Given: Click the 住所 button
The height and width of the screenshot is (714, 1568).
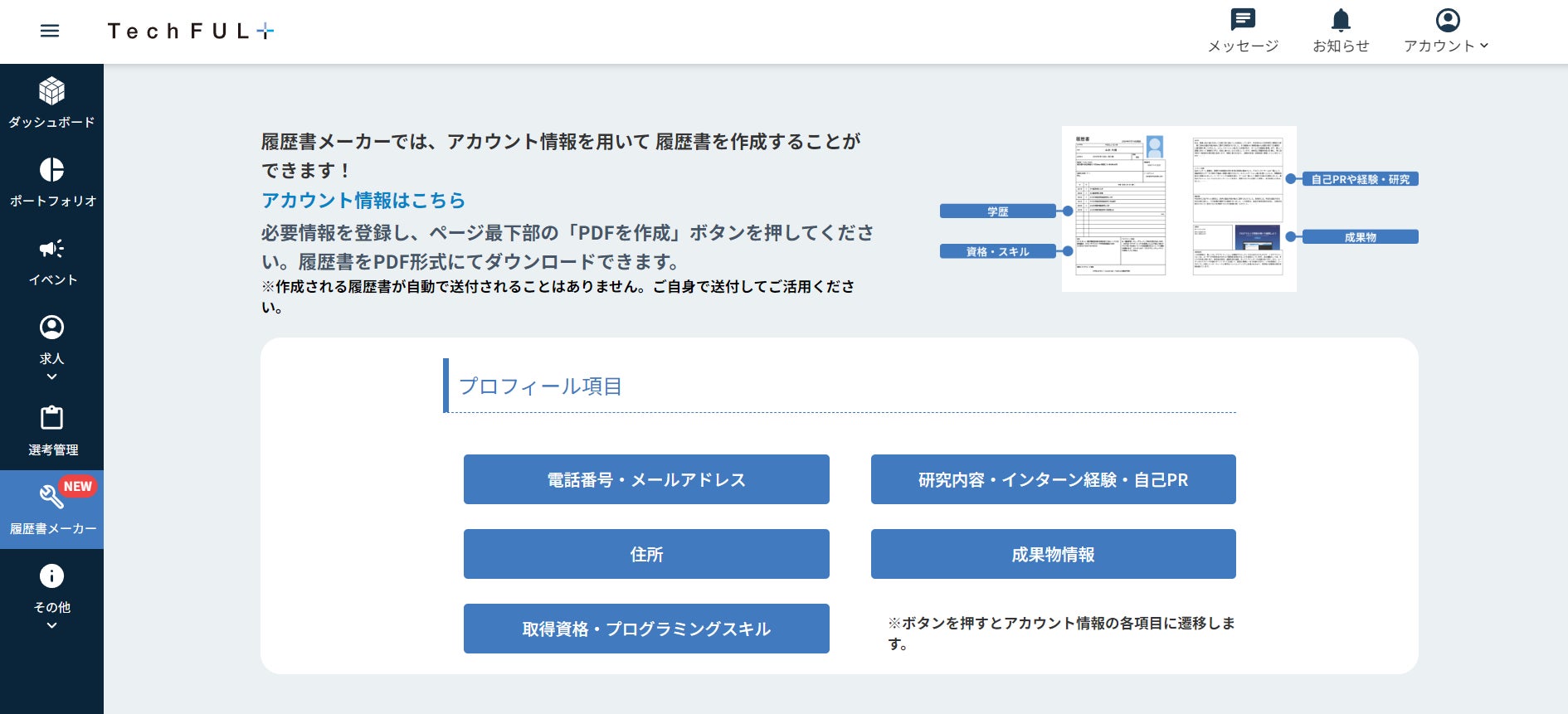Looking at the screenshot, I should pyautogui.click(x=646, y=554).
